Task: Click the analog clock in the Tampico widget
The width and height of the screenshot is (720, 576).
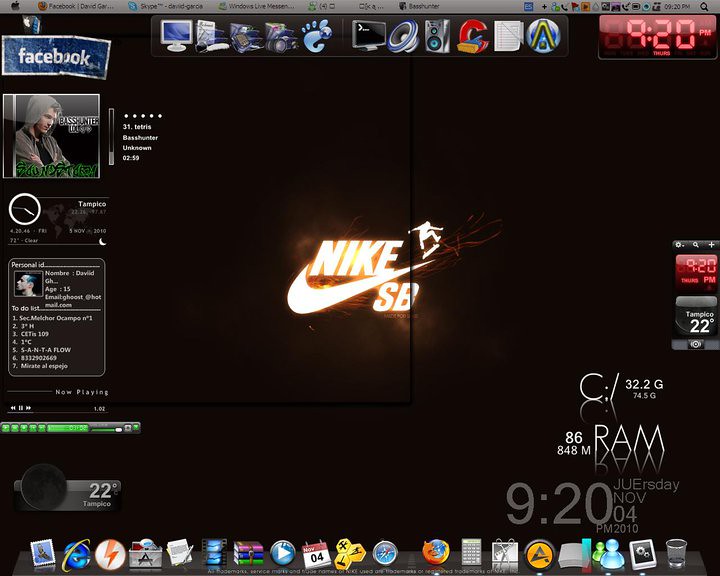Action: coord(25,209)
